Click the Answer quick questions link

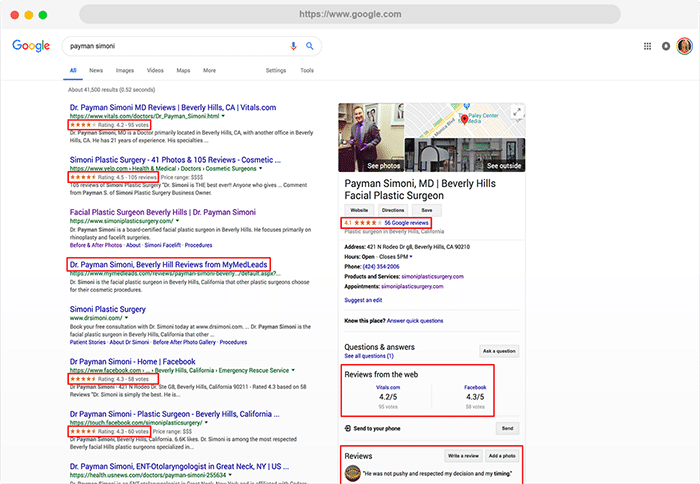pyautogui.click(x=415, y=321)
